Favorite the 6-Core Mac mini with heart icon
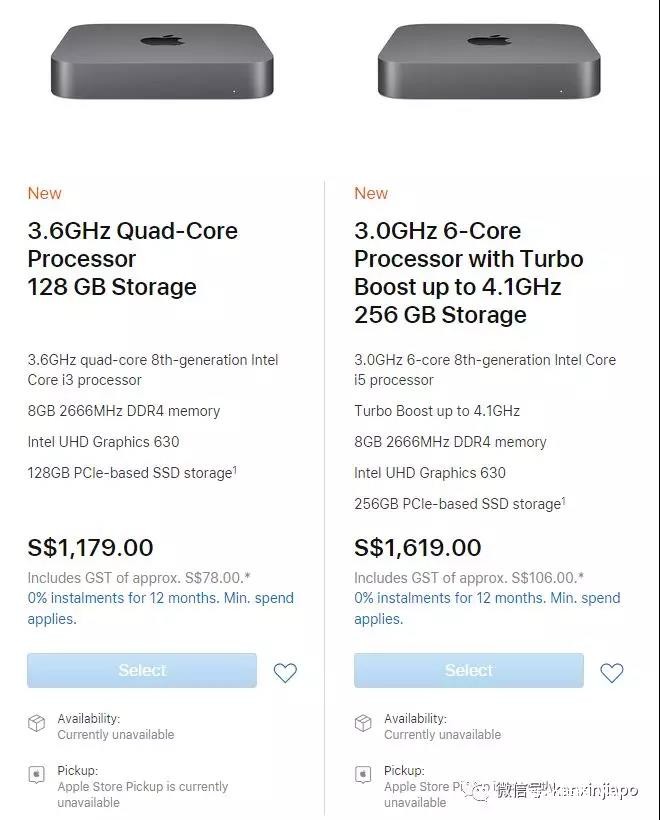This screenshot has width=660, height=820. [x=612, y=673]
